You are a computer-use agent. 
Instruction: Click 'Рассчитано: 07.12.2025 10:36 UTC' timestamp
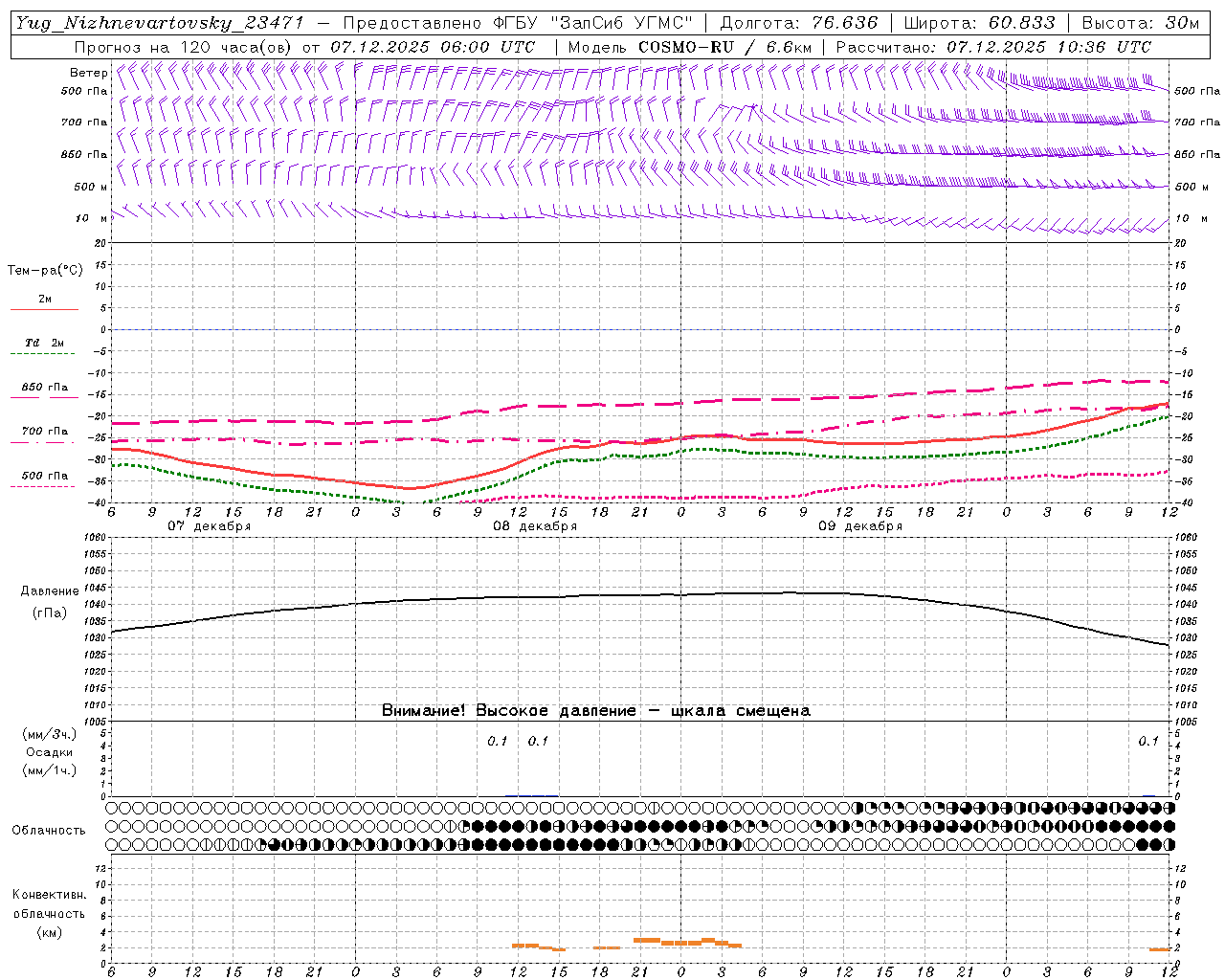(x=993, y=47)
